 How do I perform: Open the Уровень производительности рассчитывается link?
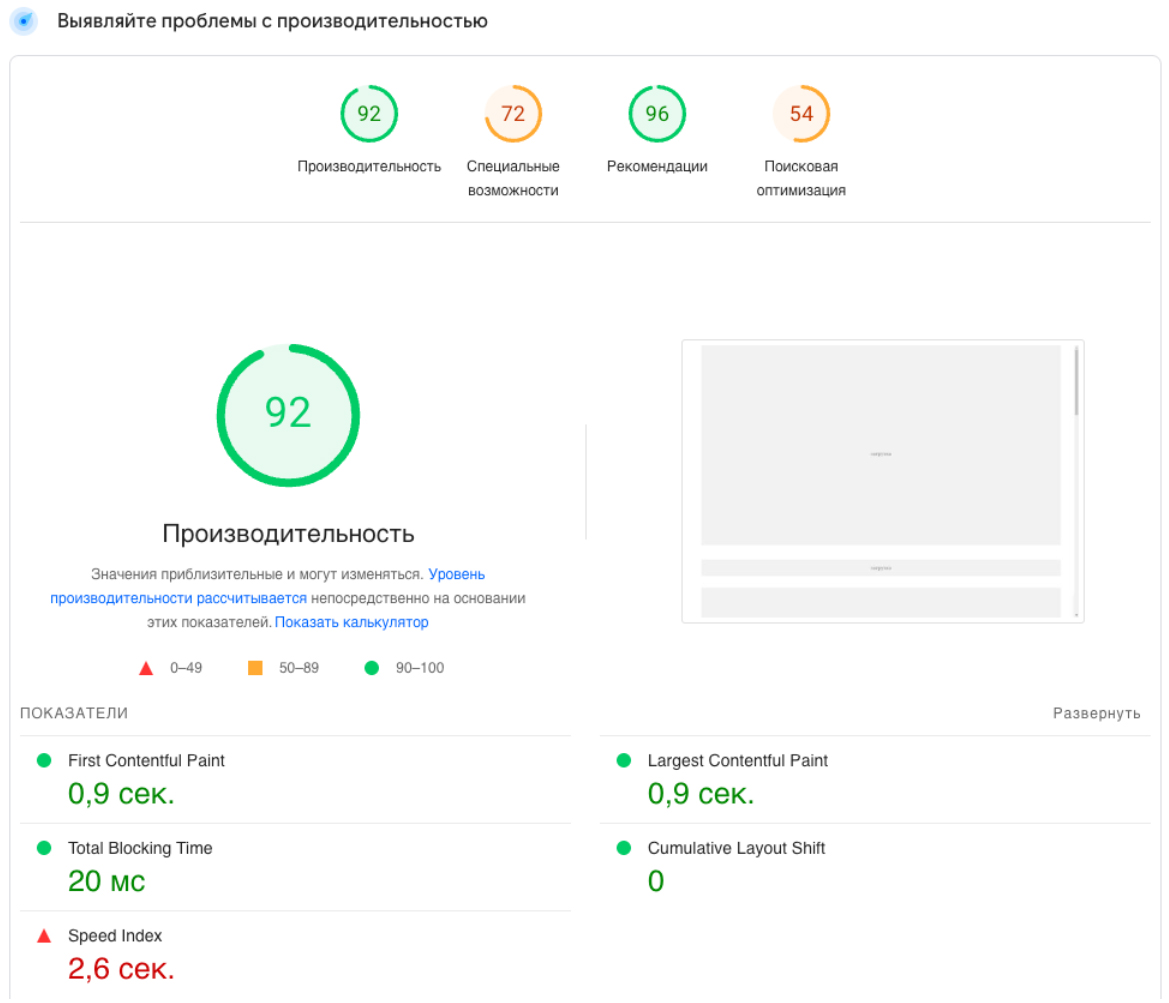[x=178, y=598]
